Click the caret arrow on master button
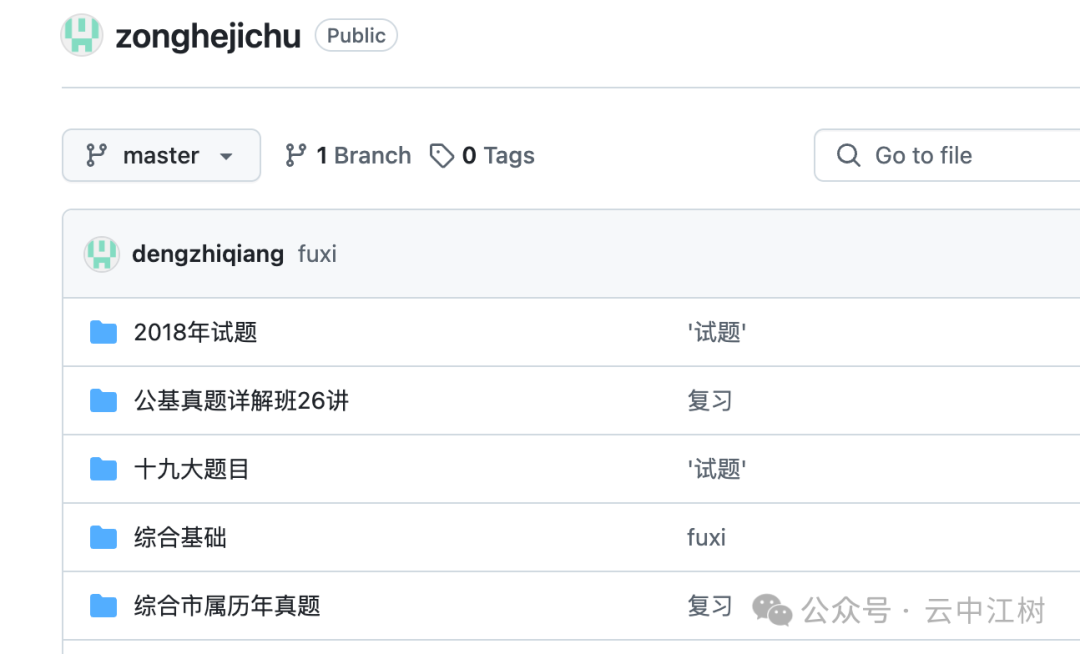 coord(226,157)
